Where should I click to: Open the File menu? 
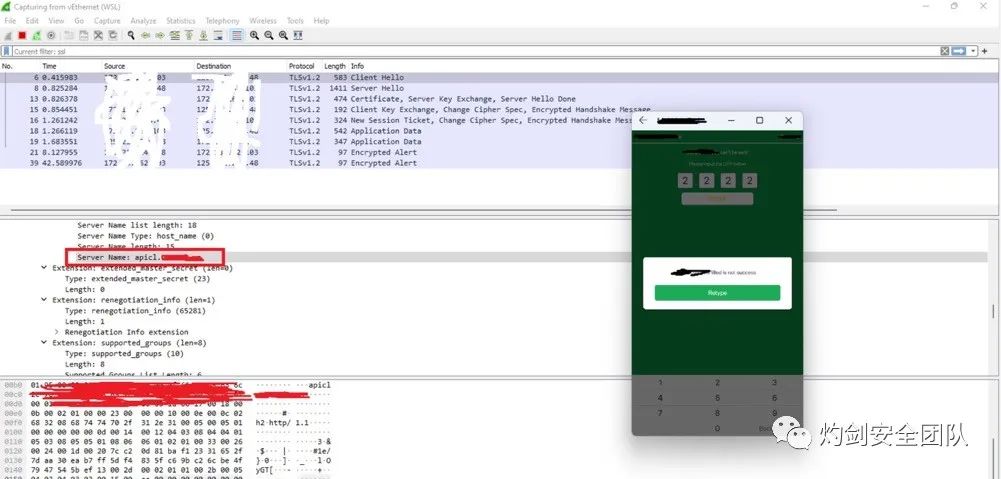coord(10,21)
